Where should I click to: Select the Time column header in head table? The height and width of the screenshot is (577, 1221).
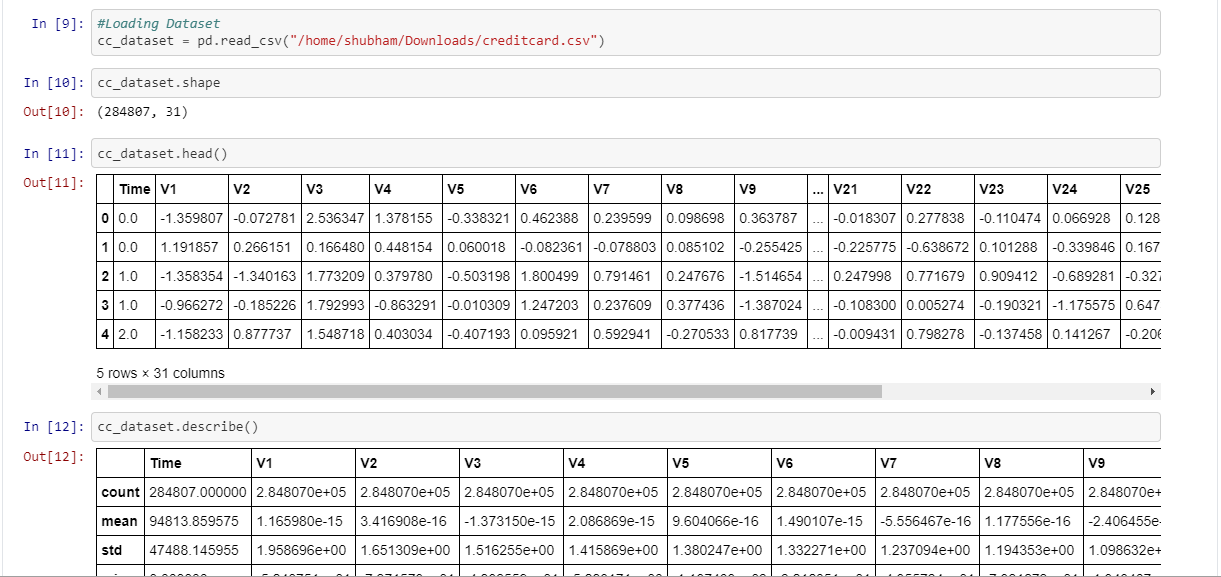click(134, 189)
